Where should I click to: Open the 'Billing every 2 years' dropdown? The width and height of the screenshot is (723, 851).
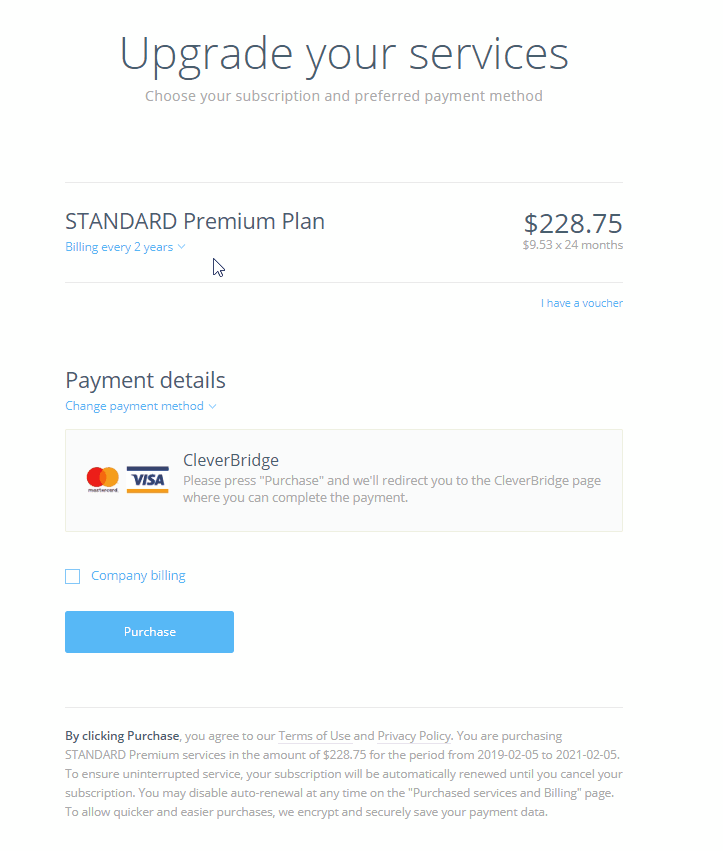point(118,246)
